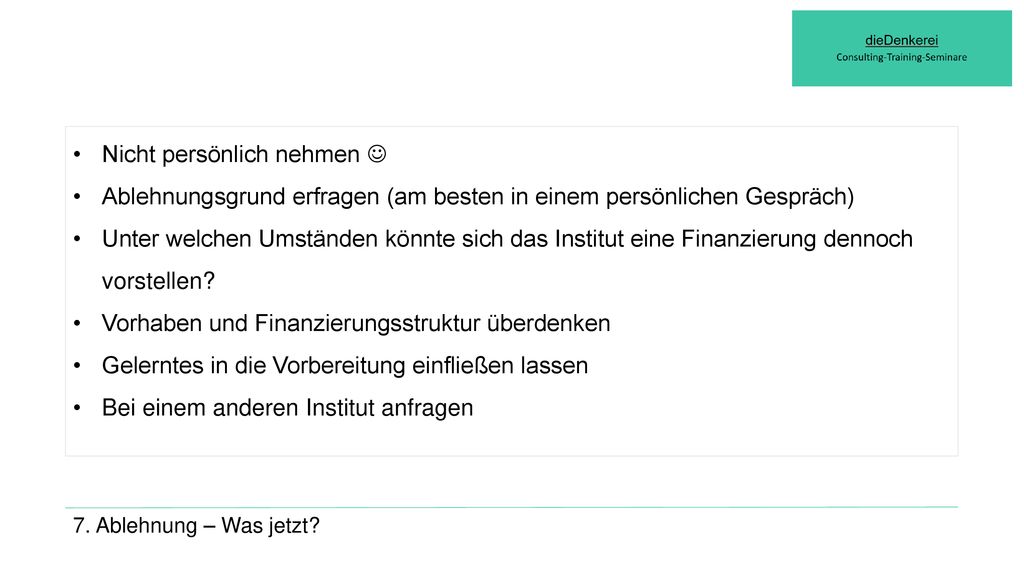1024x576 pixels.
Task: Click the bullet point before 'Gelerntes'
Action: (x=77, y=366)
